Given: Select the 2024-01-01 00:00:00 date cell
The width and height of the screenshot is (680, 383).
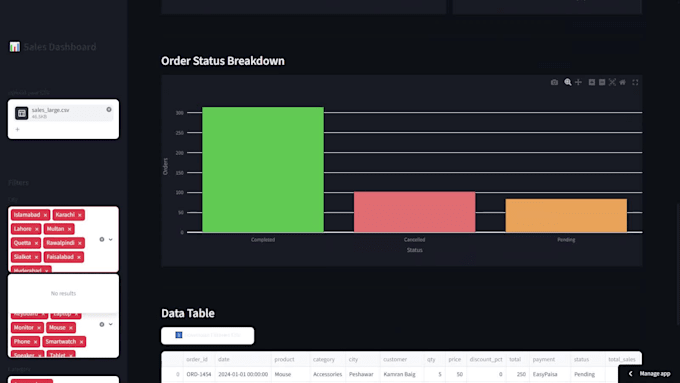Looking at the screenshot, I should [243, 374].
